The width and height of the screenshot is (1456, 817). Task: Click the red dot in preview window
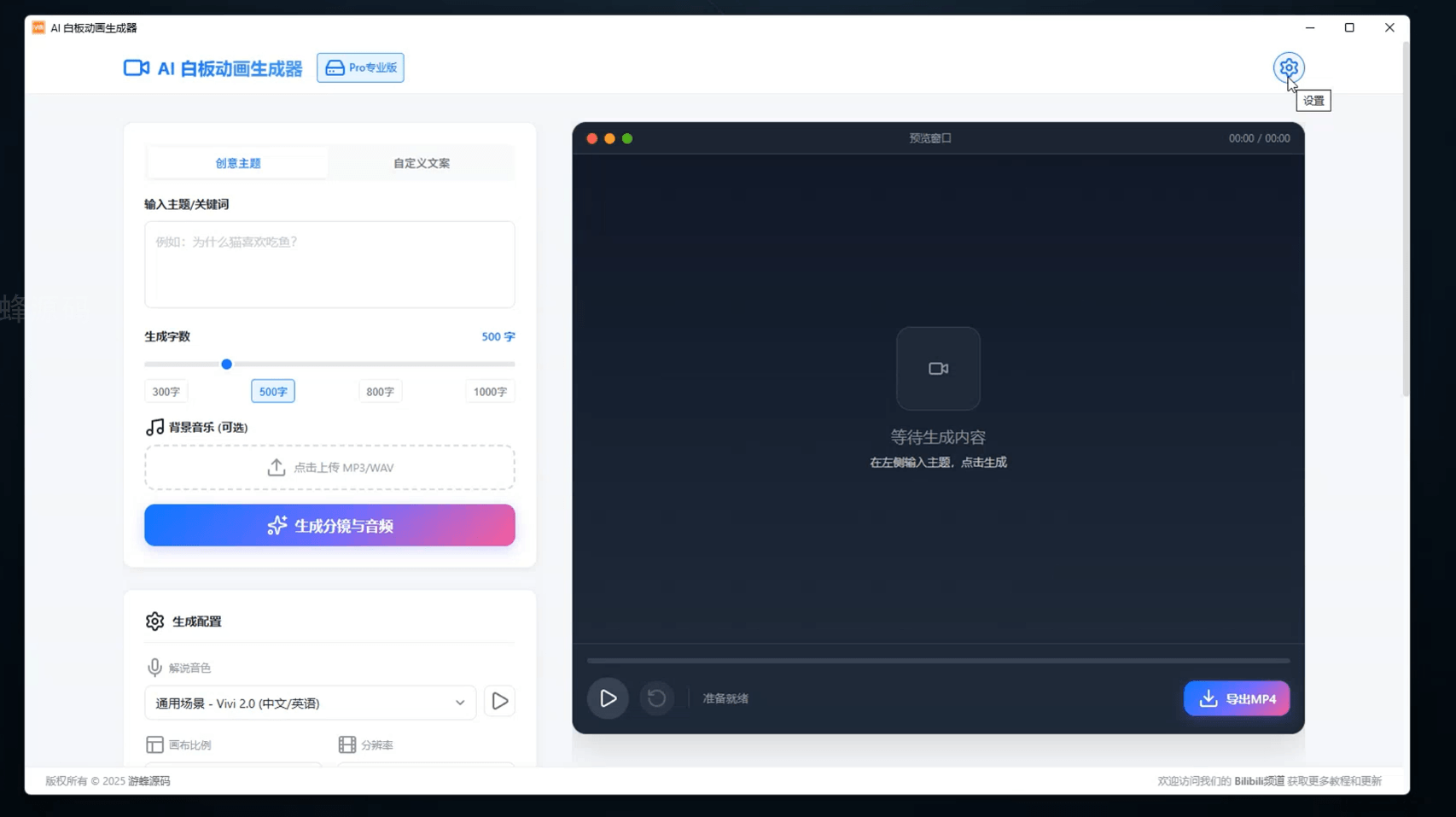[x=591, y=138]
